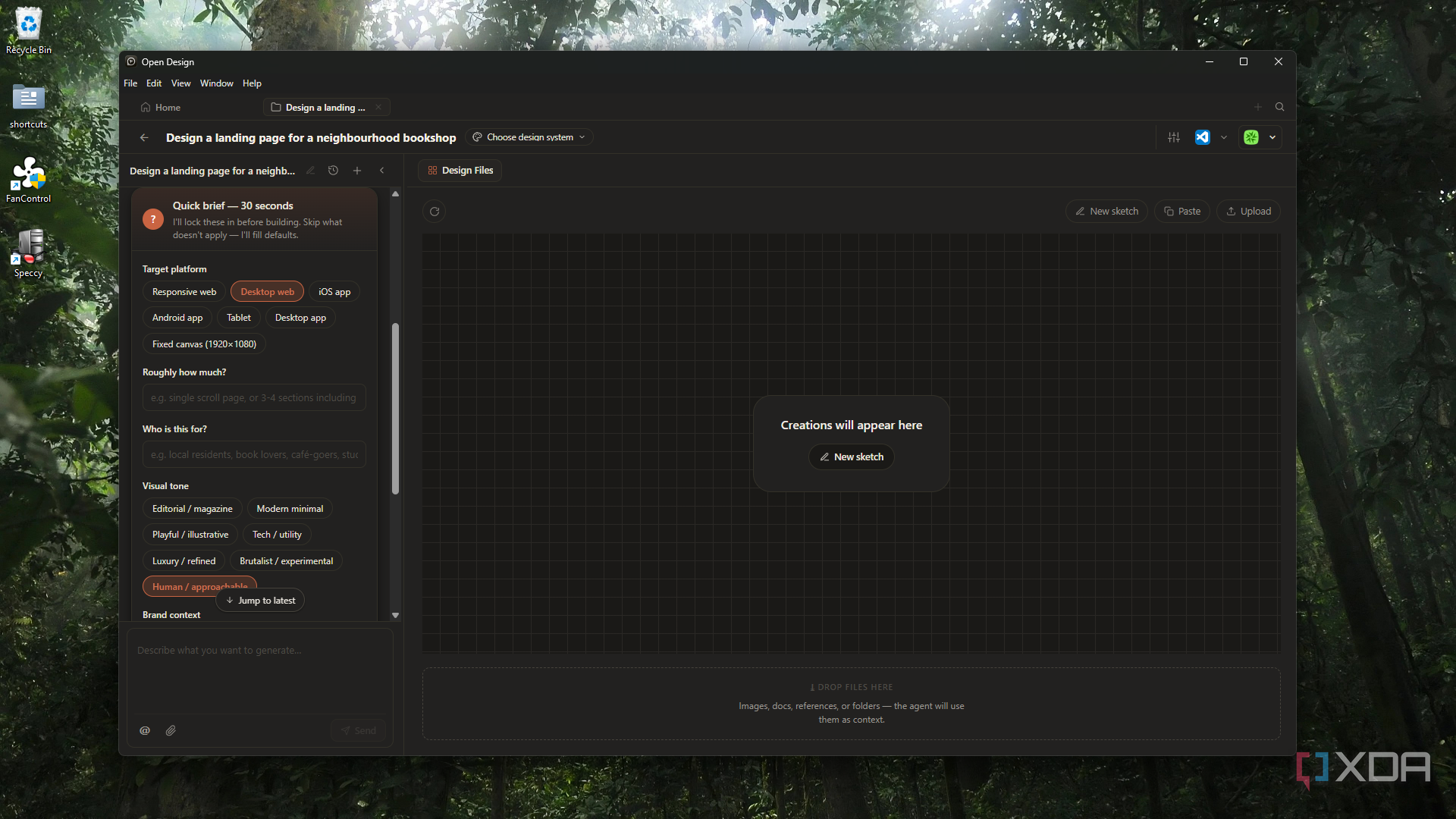Click the Upload button

tap(1248, 212)
